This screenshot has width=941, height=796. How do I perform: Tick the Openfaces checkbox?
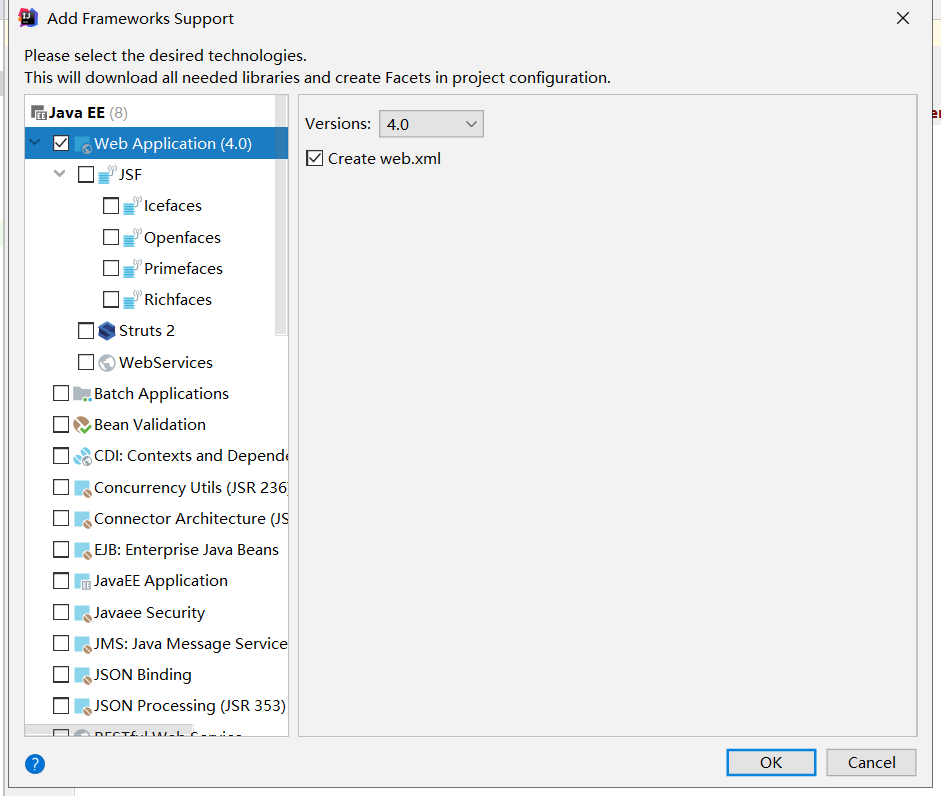coord(111,237)
